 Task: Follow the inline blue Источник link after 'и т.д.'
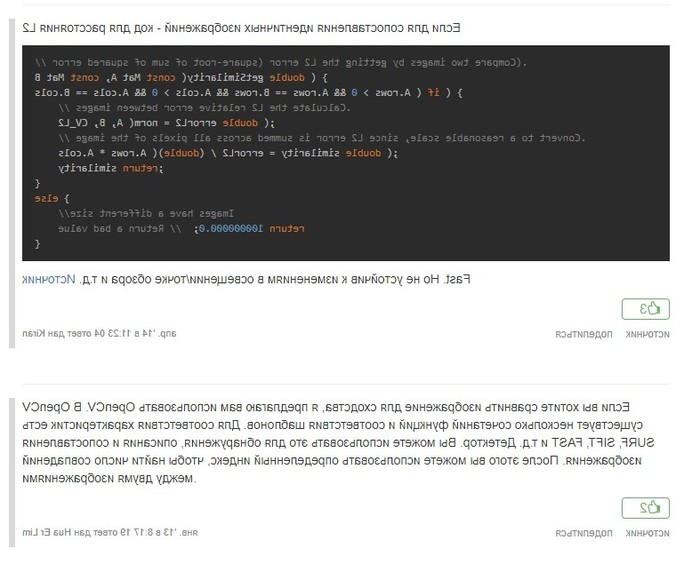tap(44, 278)
